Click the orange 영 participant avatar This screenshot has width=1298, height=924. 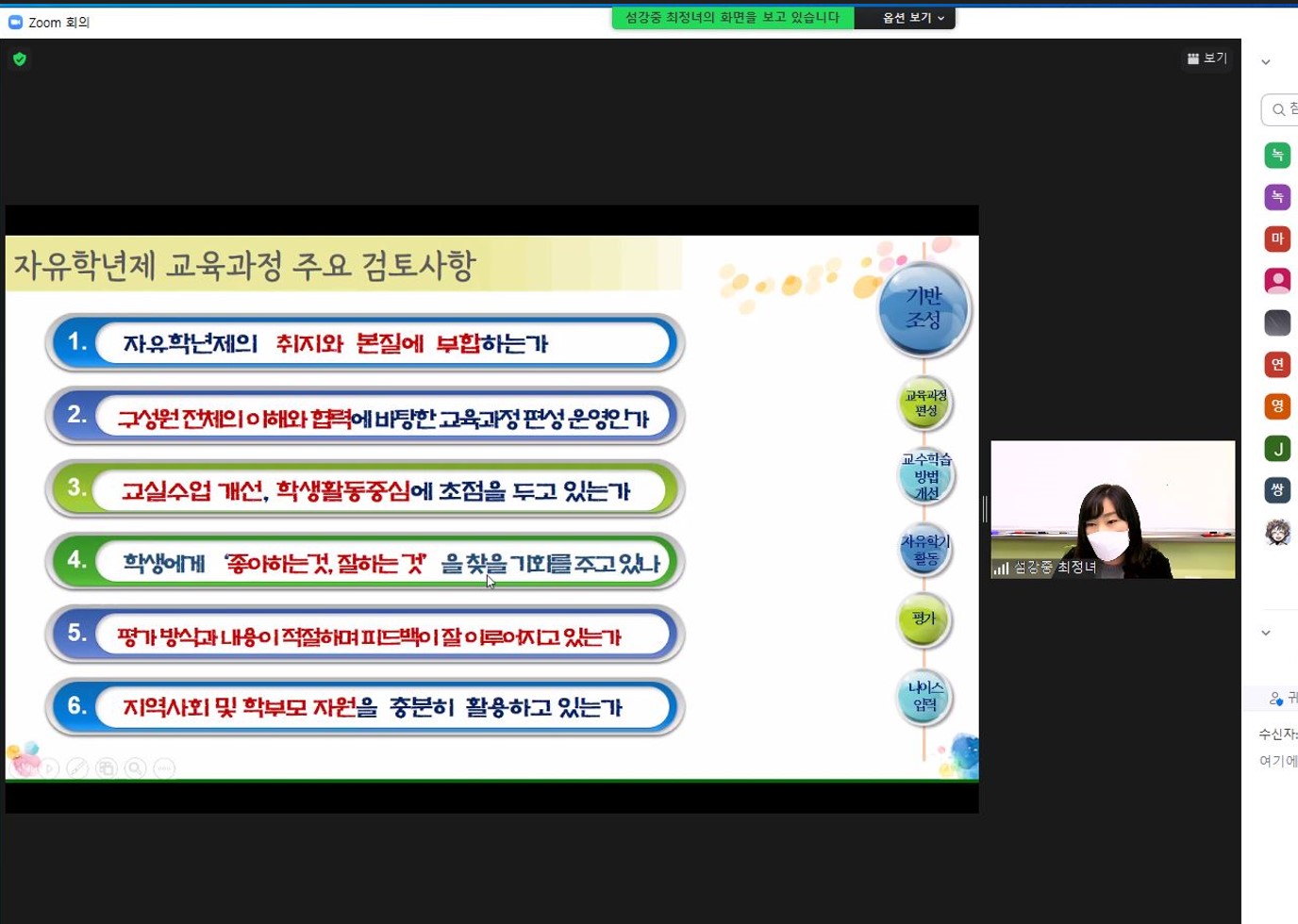point(1277,406)
